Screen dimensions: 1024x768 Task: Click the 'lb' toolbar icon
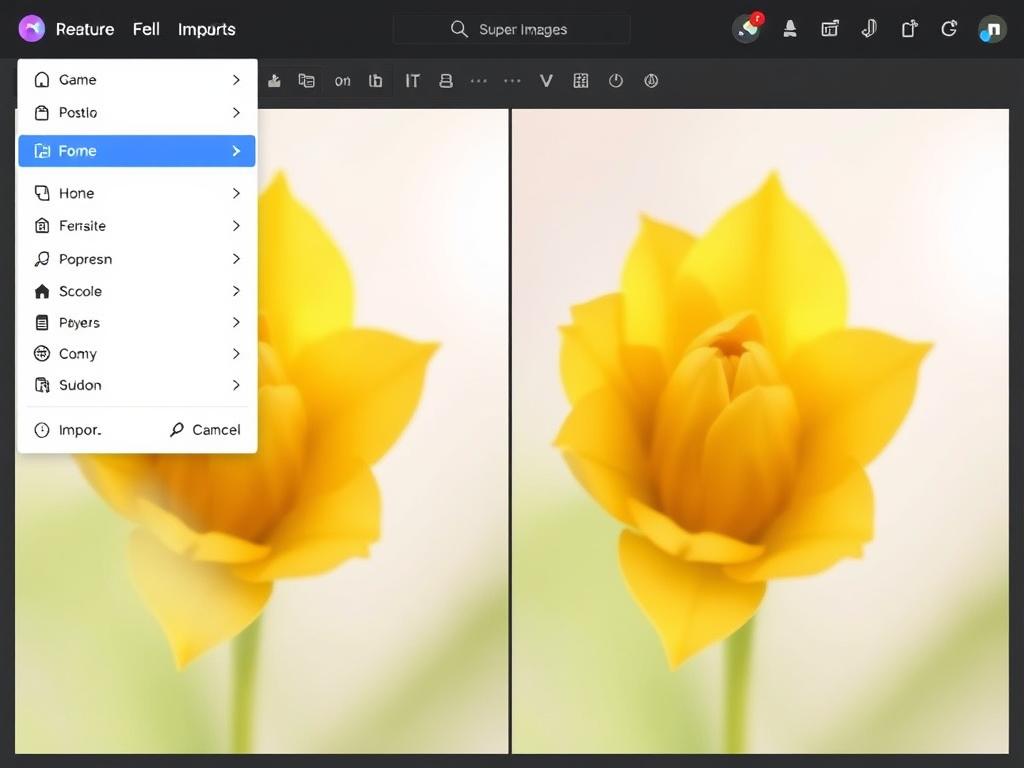pyautogui.click(x=376, y=80)
